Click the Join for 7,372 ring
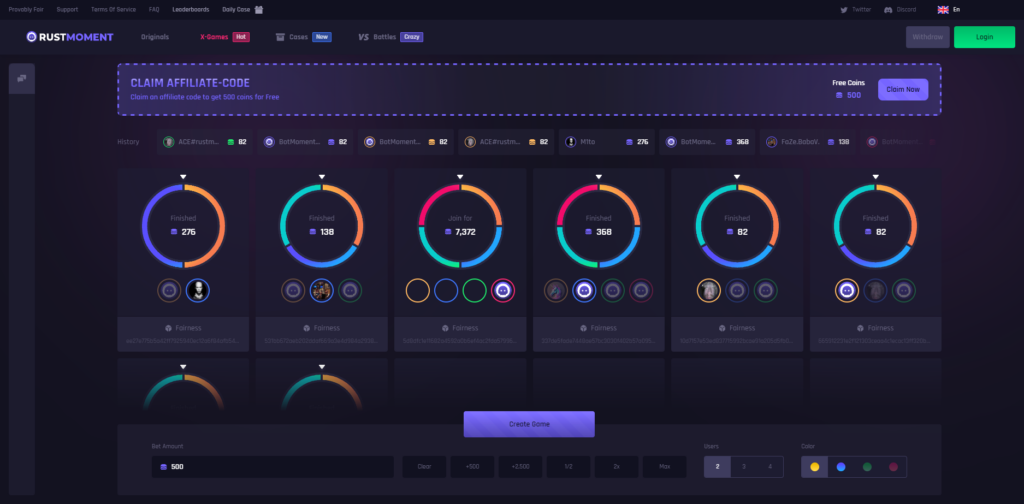 click(460, 226)
